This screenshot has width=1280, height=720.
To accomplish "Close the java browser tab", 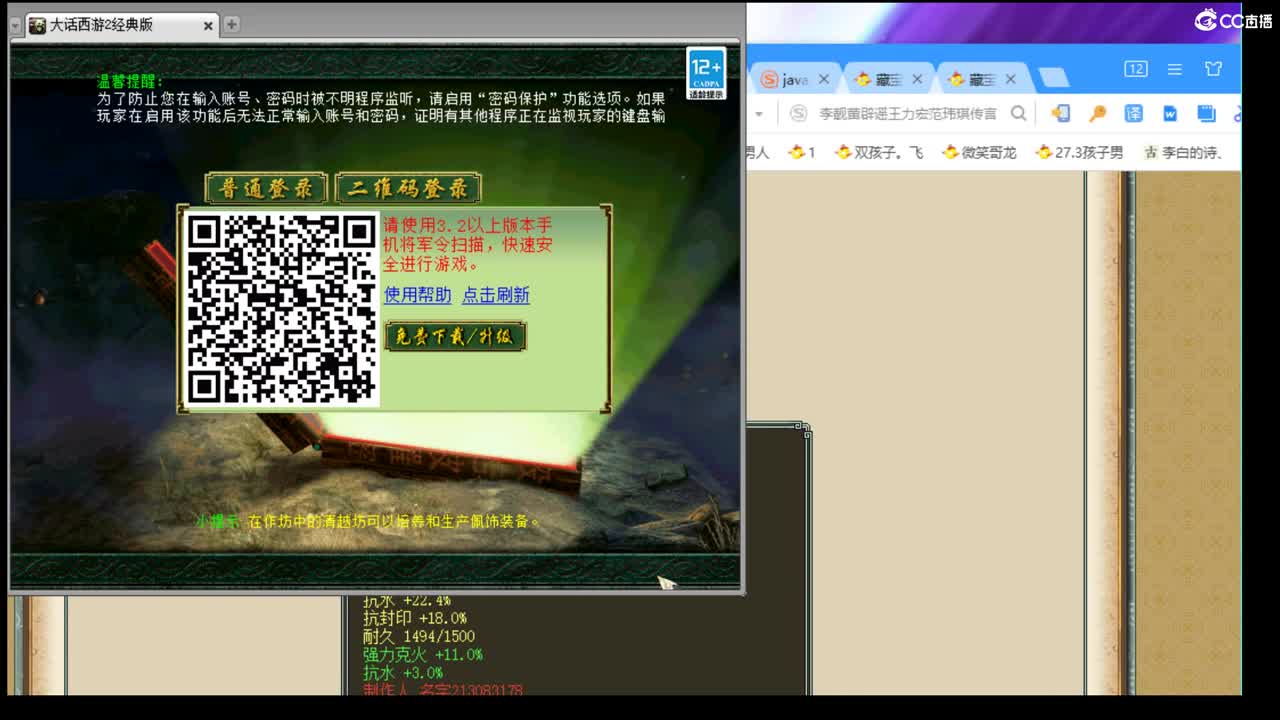I will pyautogui.click(x=824, y=79).
